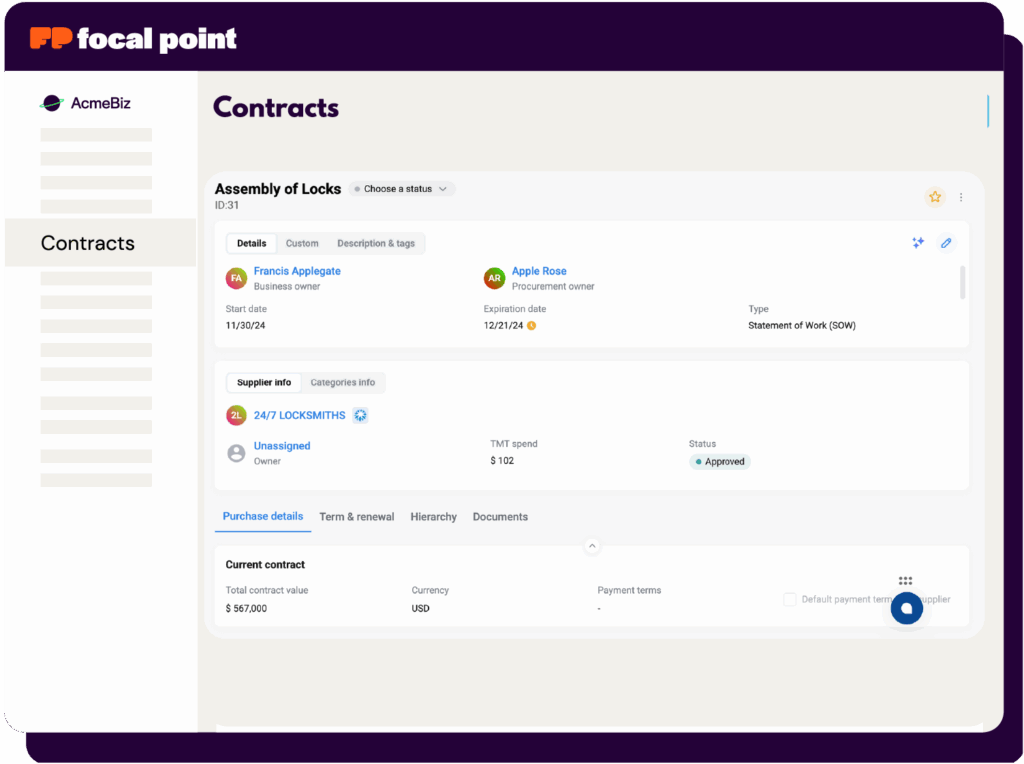The width and height of the screenshot is (1024, 764).
Task: Open the Francis Applegate profile link
Action: pos(297,271)
